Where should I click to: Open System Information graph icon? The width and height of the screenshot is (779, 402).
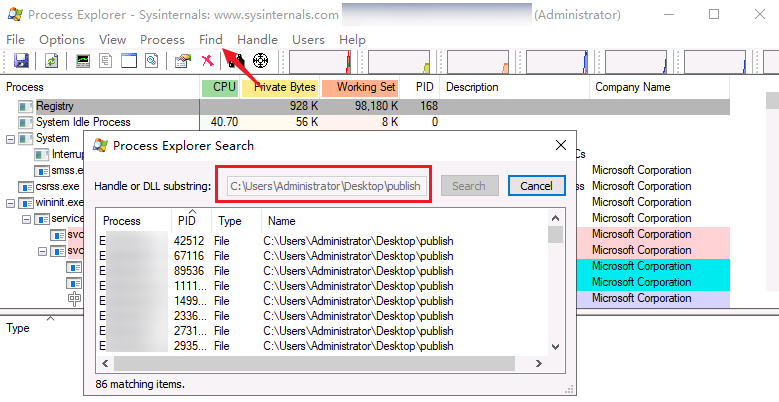[x=83, y=61]
